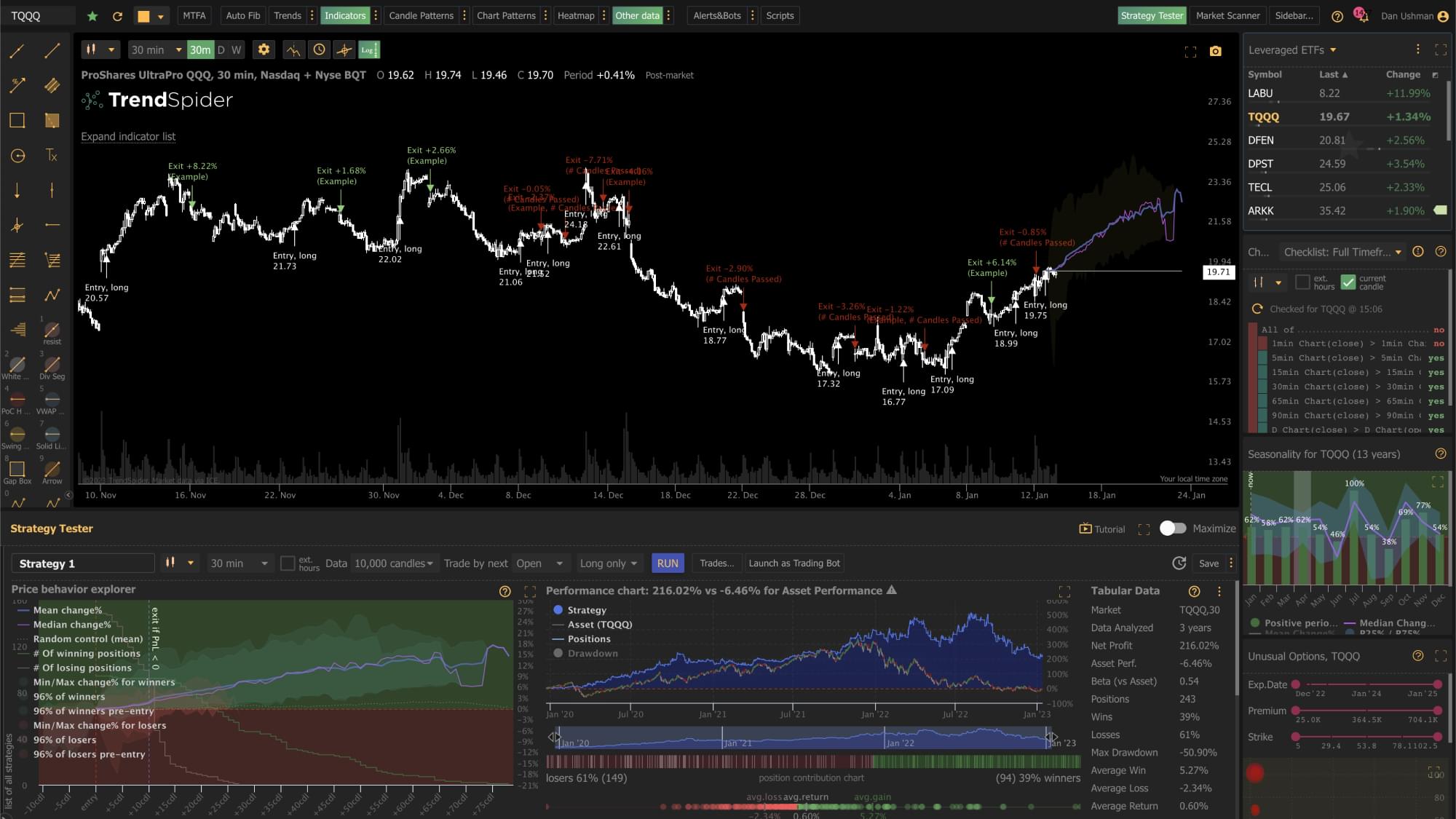
Task: Click the RUN button
Action: 667,563
